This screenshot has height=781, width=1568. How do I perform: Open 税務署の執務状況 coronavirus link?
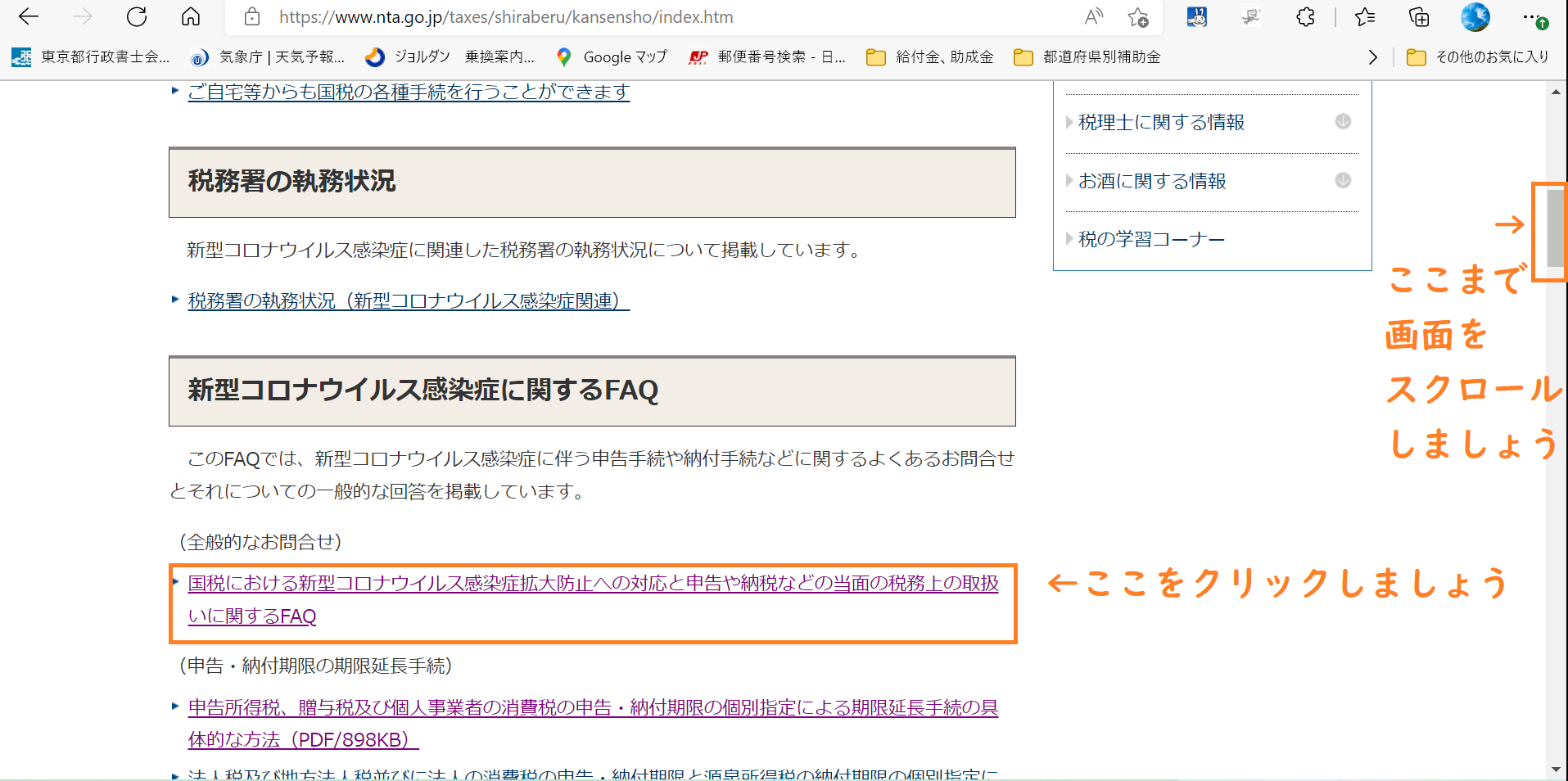point(408,301)
